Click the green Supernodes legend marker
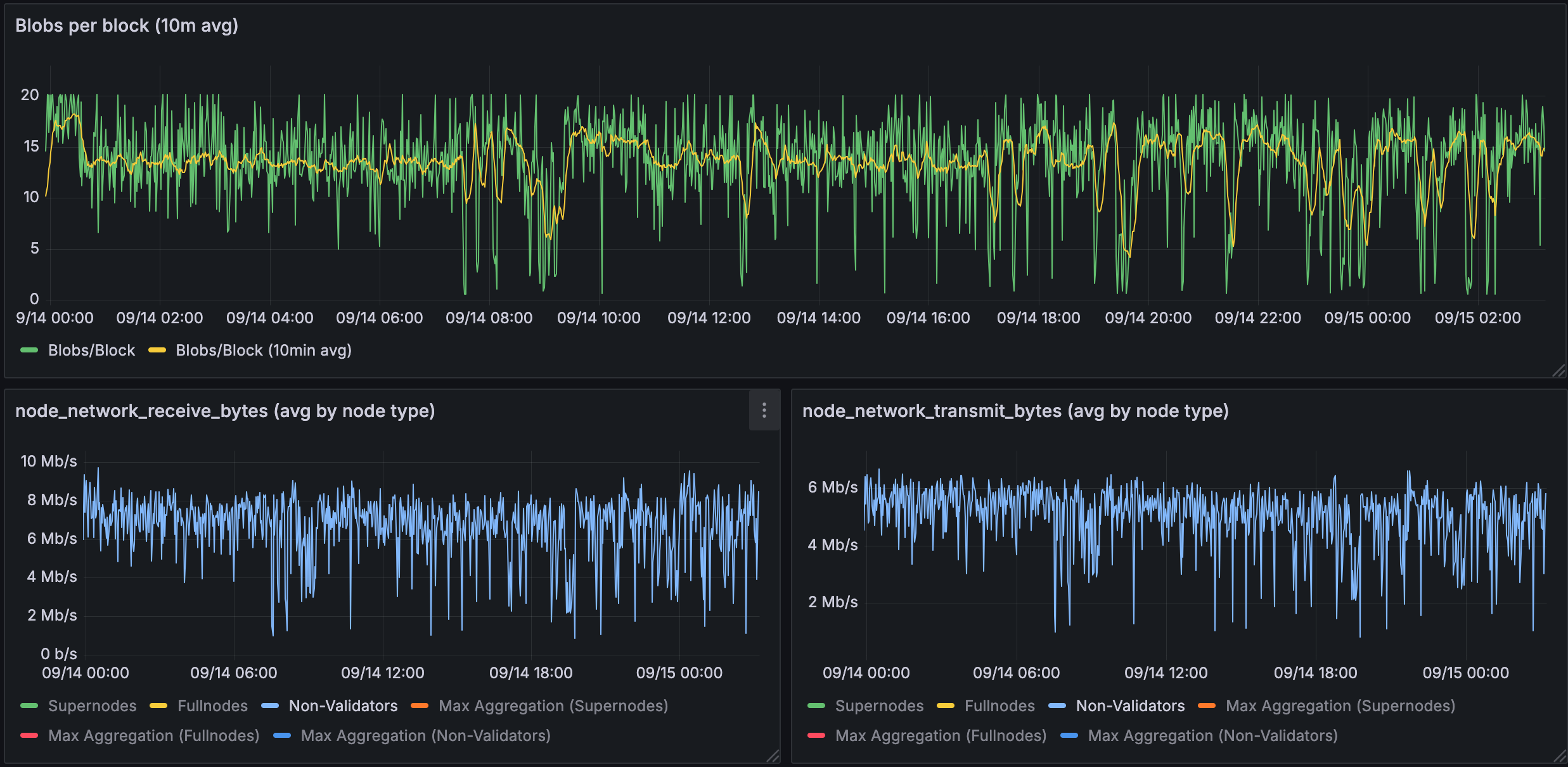The image size is (1568, 767). (x=30, y=706)
